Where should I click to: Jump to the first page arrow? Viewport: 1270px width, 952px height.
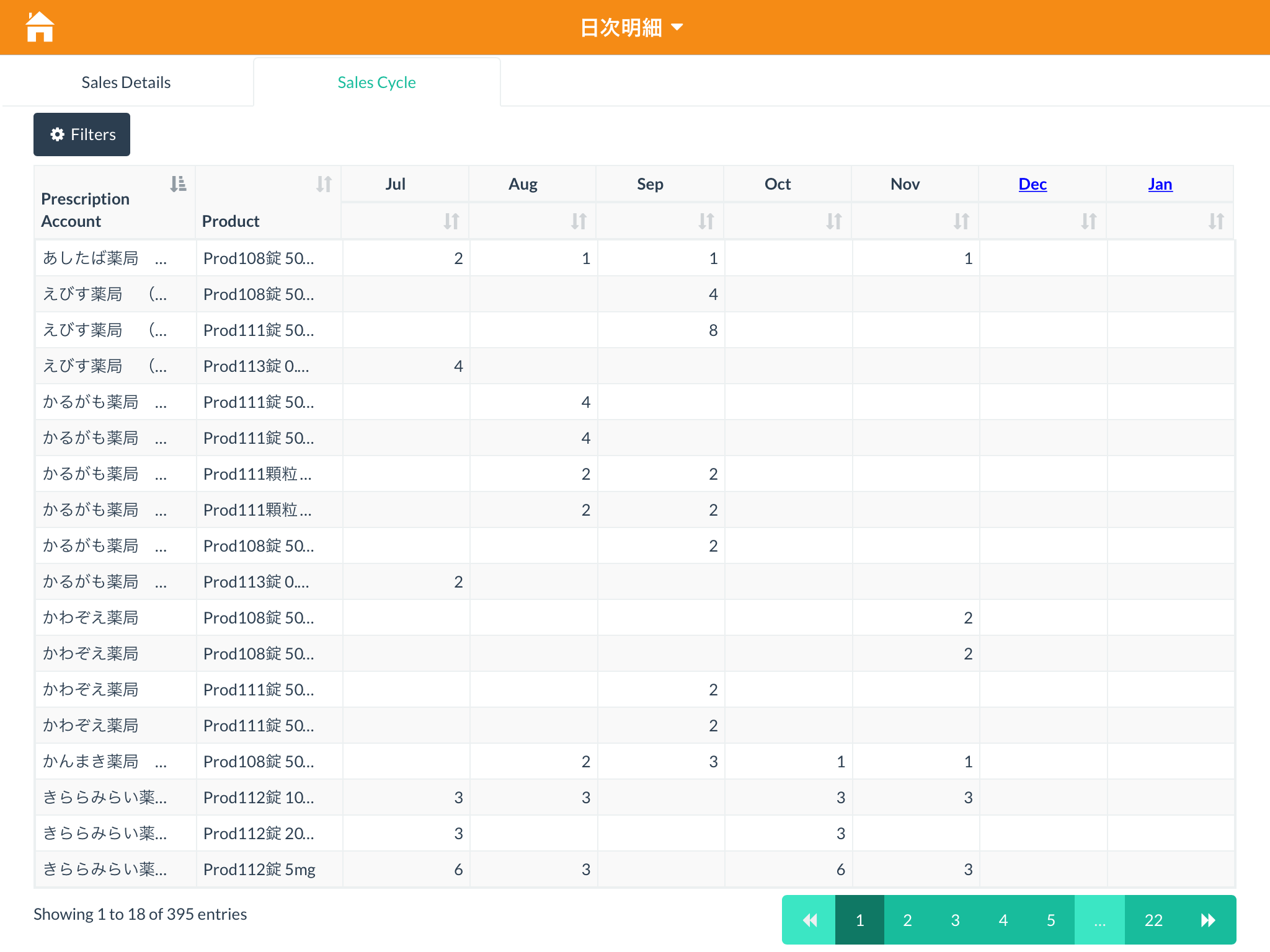(809, 920)
